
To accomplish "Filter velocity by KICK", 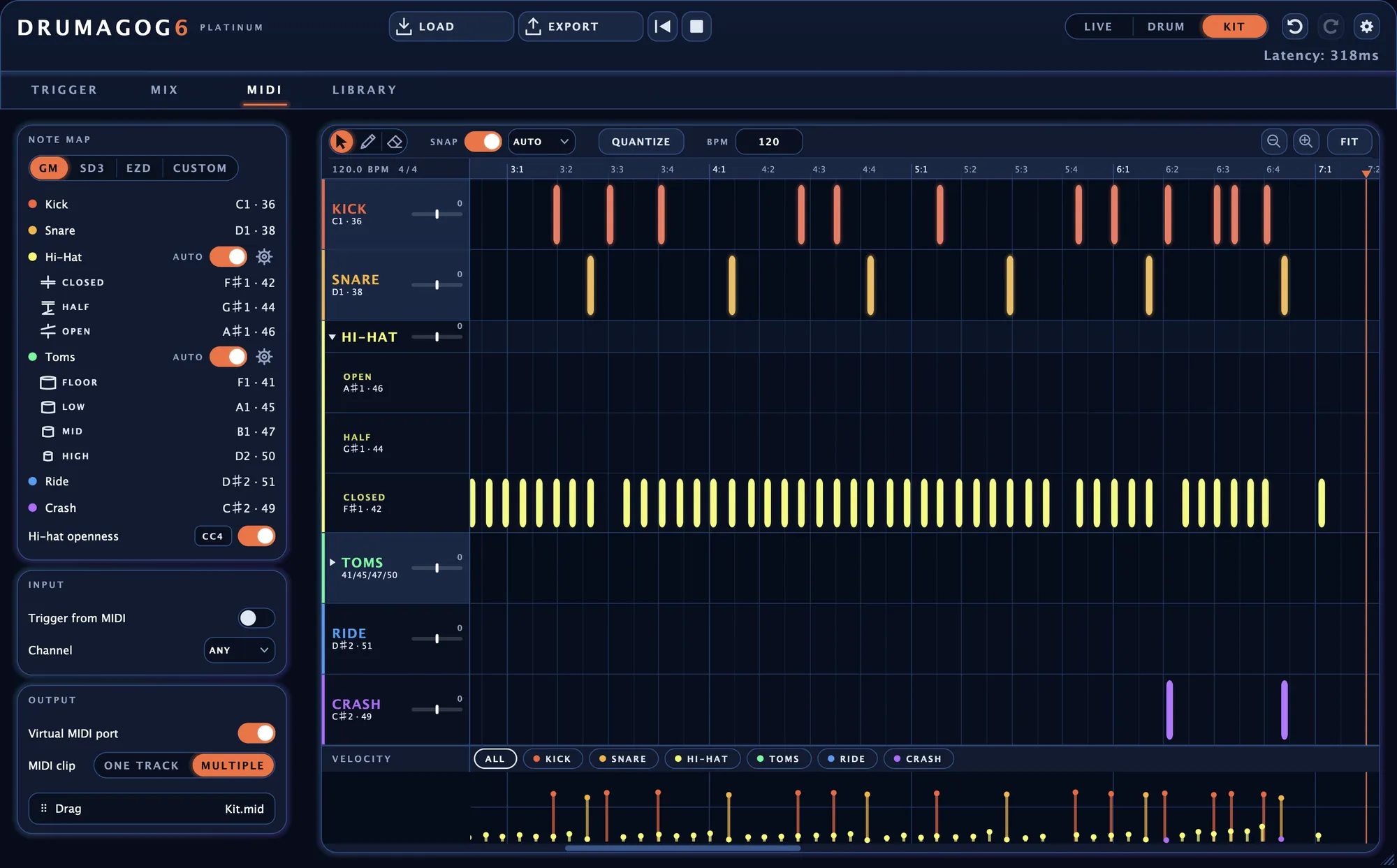I will pyautogui.click(x=553, y=759).
